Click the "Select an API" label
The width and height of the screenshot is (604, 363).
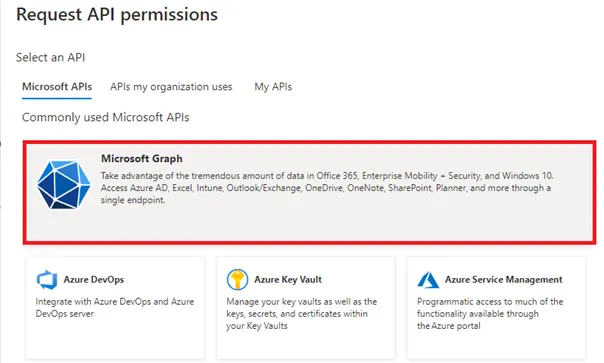[x=50, y=57]
